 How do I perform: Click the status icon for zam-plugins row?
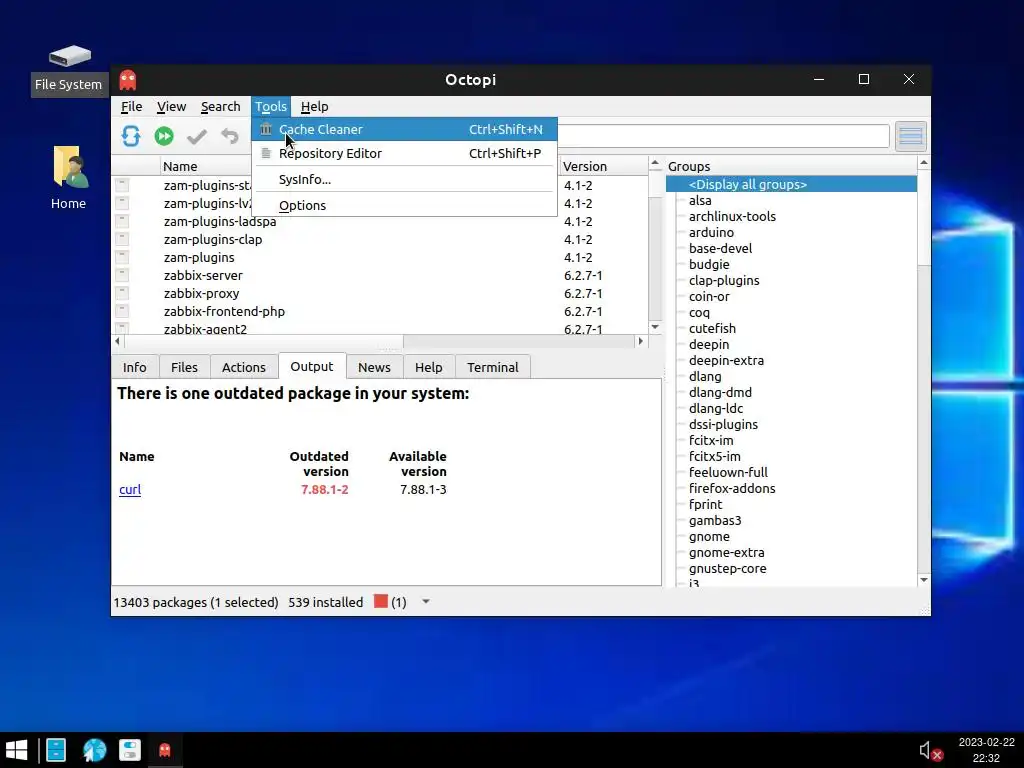point(122,257)
